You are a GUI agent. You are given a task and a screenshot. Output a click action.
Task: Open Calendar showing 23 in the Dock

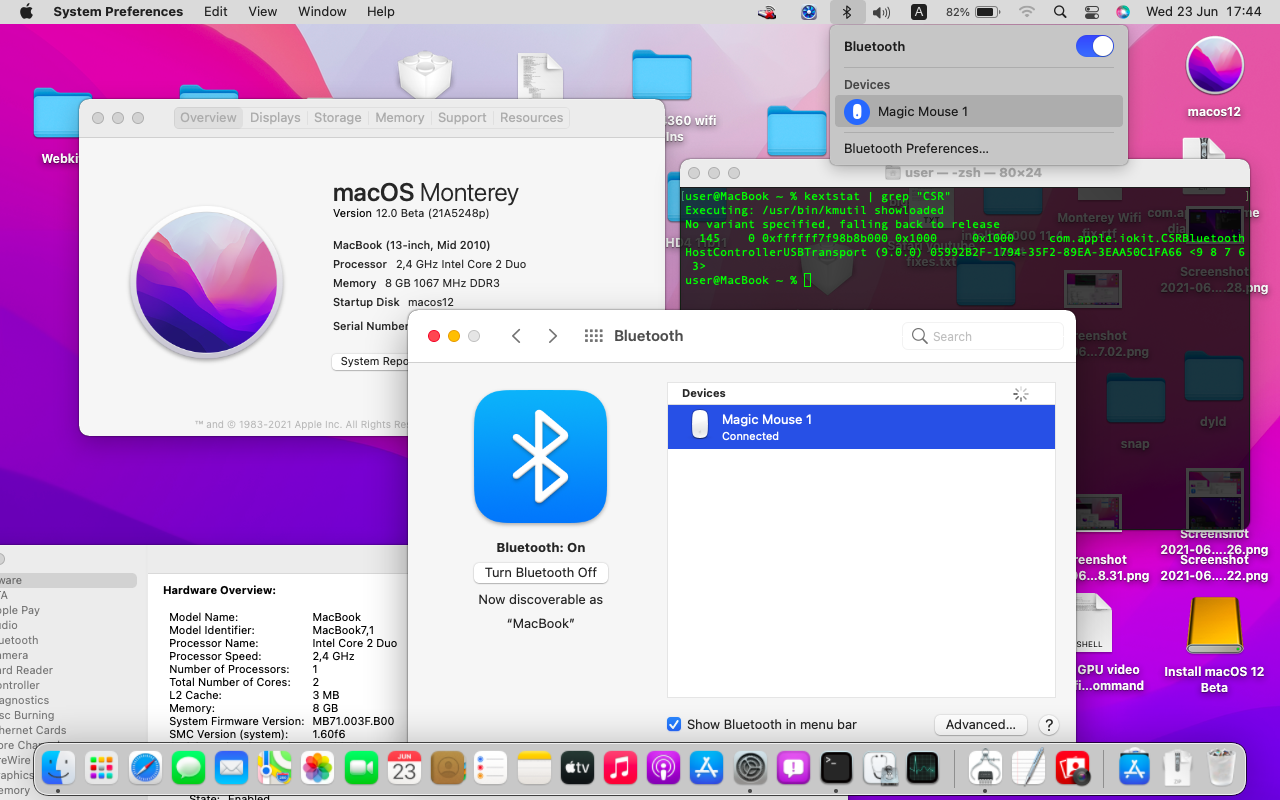[x=404, y=768]
